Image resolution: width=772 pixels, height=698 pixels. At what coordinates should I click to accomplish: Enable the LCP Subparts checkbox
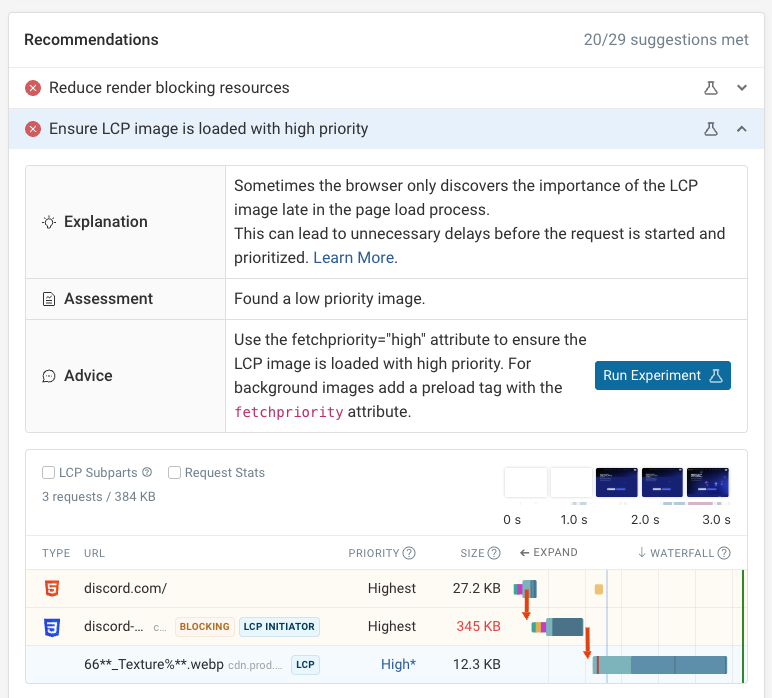pos(48,473)
